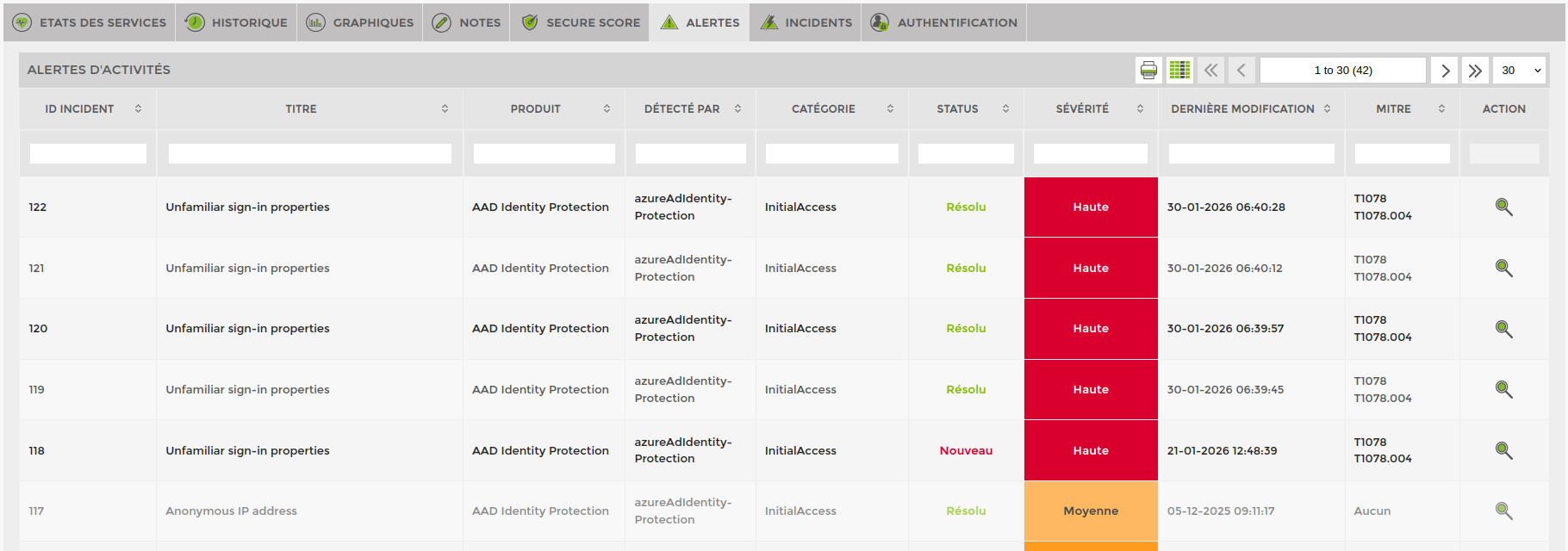Open magnifier action for incident 118
Screen dimensions: 1568x551
[1503, 450]
